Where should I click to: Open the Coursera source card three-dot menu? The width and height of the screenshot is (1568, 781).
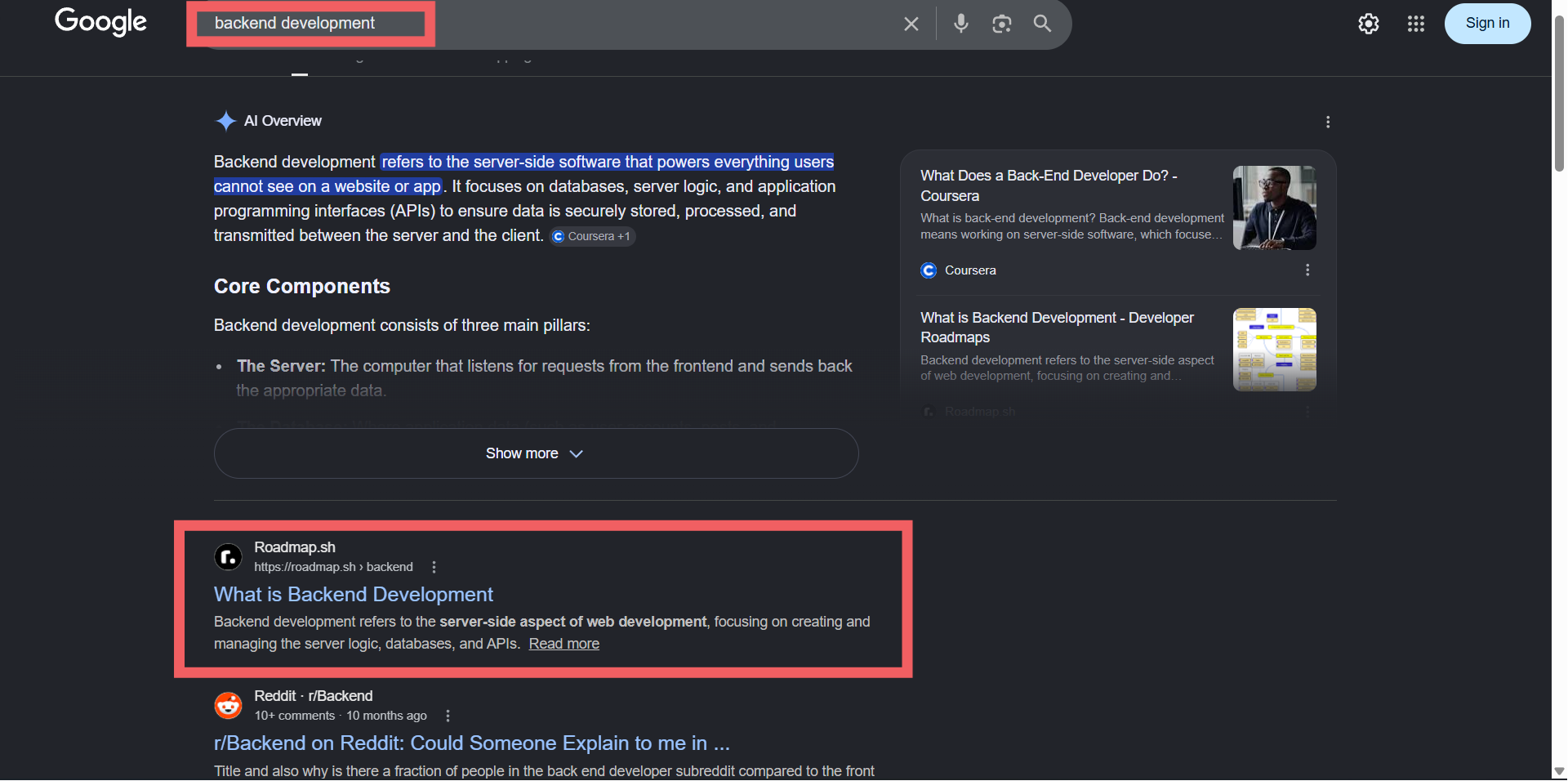tap(1307, 270)
